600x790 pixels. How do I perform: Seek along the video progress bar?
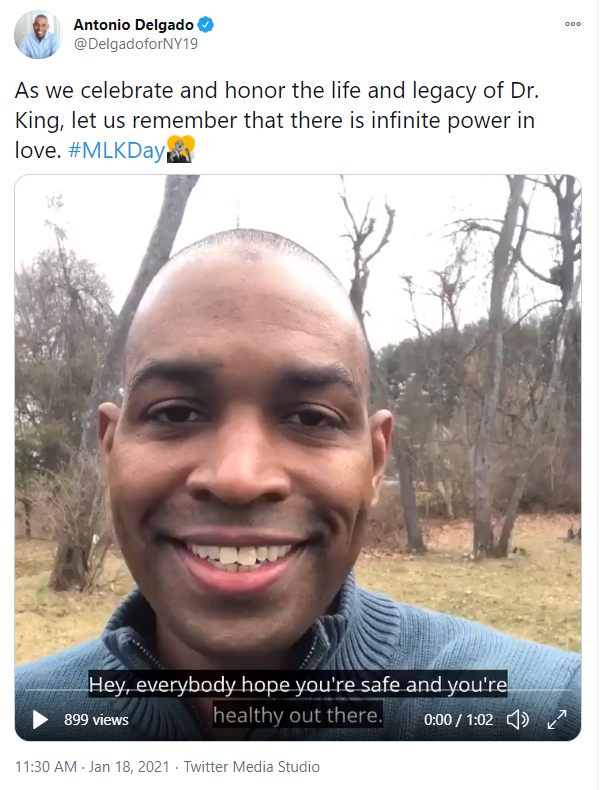tap(298, 689)
